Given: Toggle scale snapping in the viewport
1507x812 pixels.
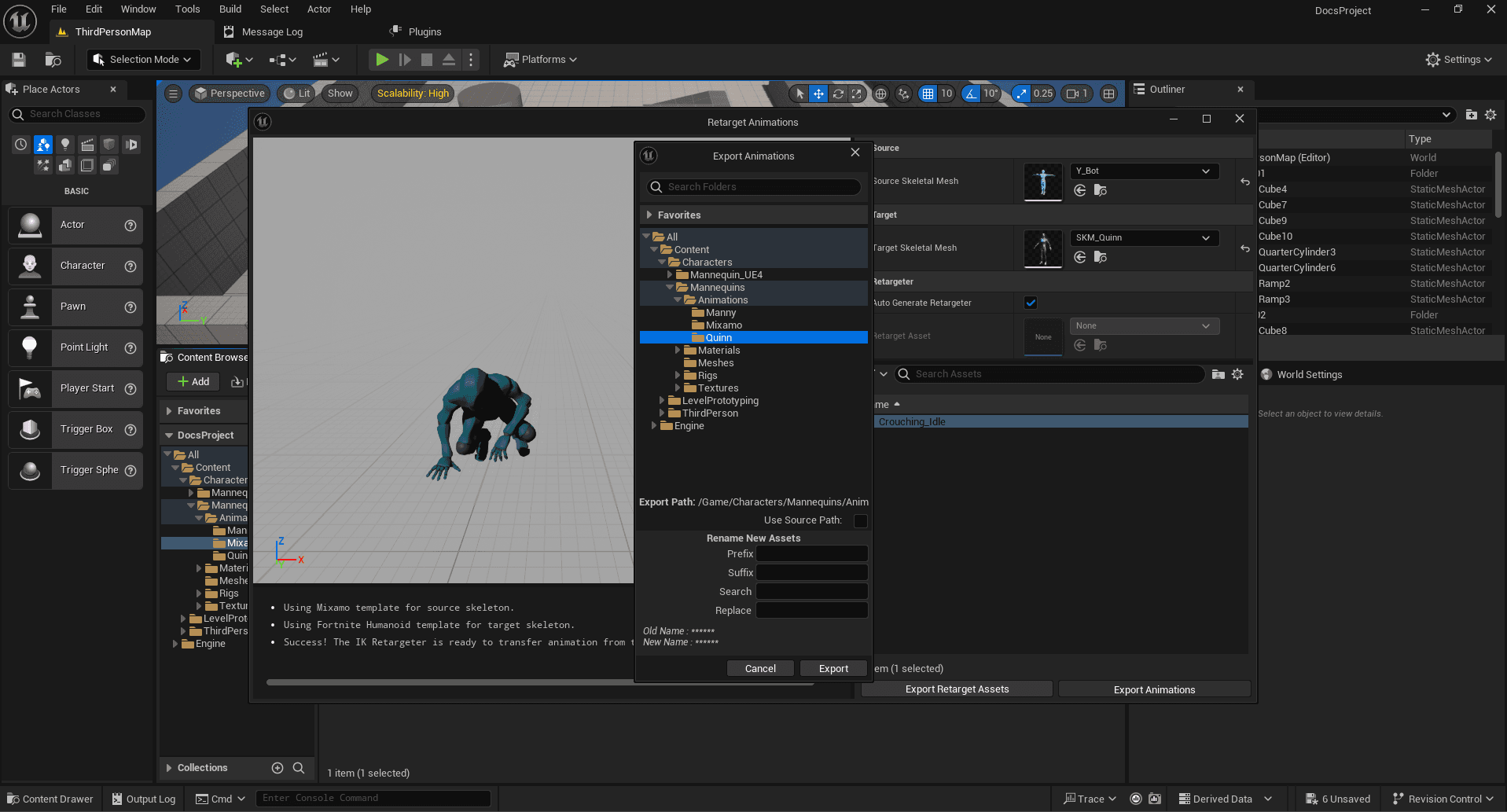Looking at the screenshot, I should pyautogui.click(x=1021, y=94).
